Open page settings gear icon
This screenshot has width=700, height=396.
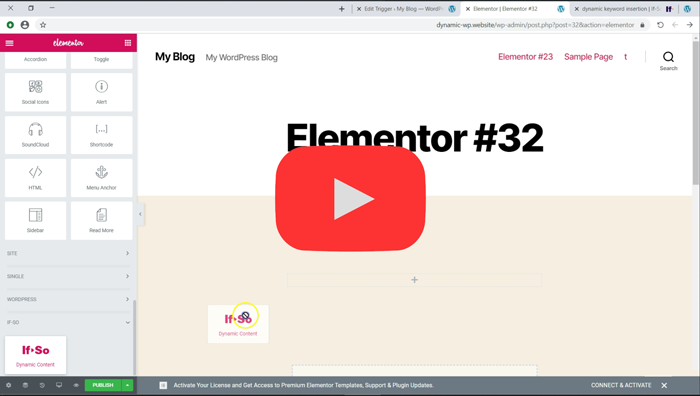click(x=8, y=385)
